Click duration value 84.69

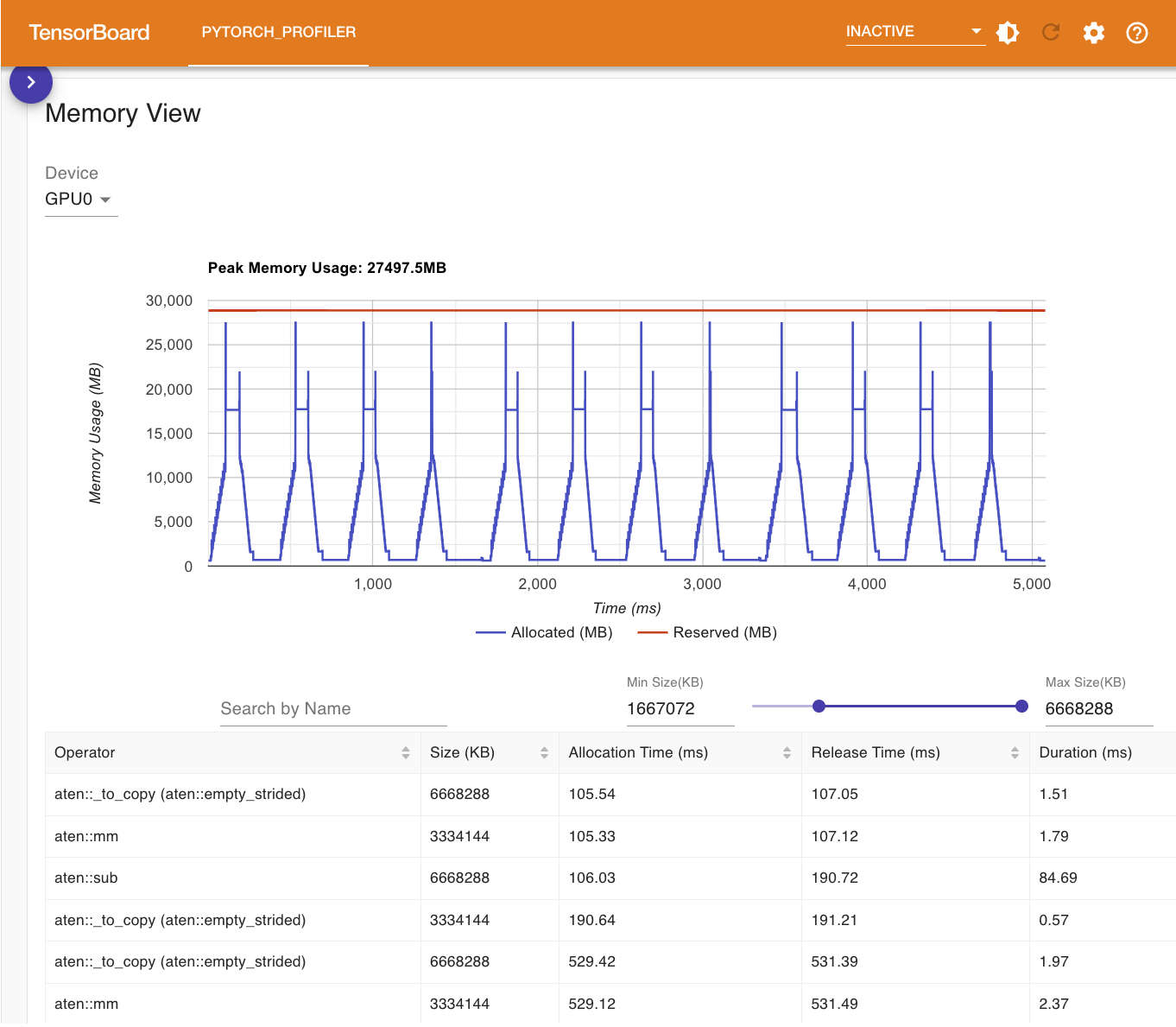click(1058, 878)
